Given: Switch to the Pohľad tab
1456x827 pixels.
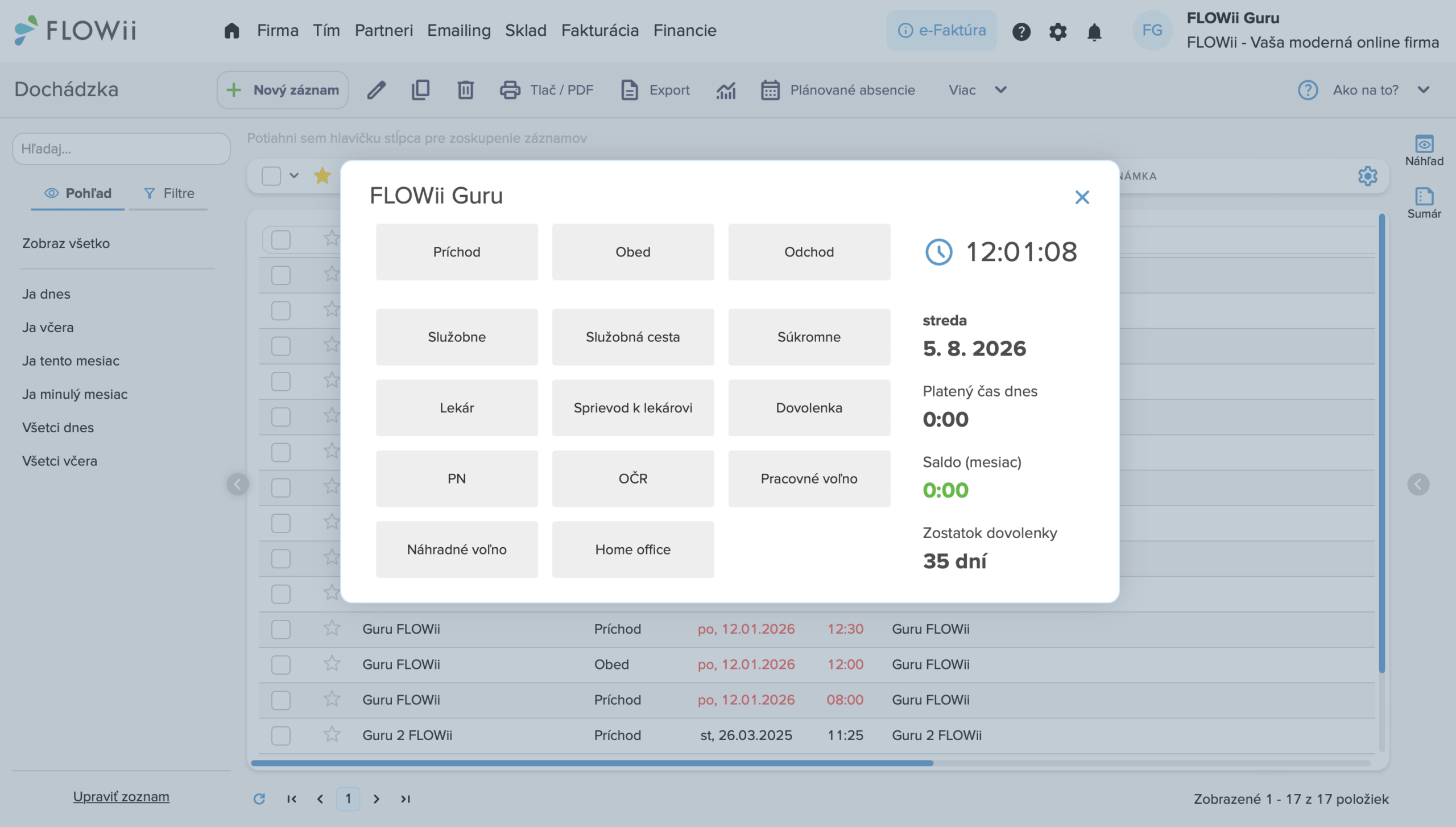Looking at the screenshot, I should tap(78, 193).
